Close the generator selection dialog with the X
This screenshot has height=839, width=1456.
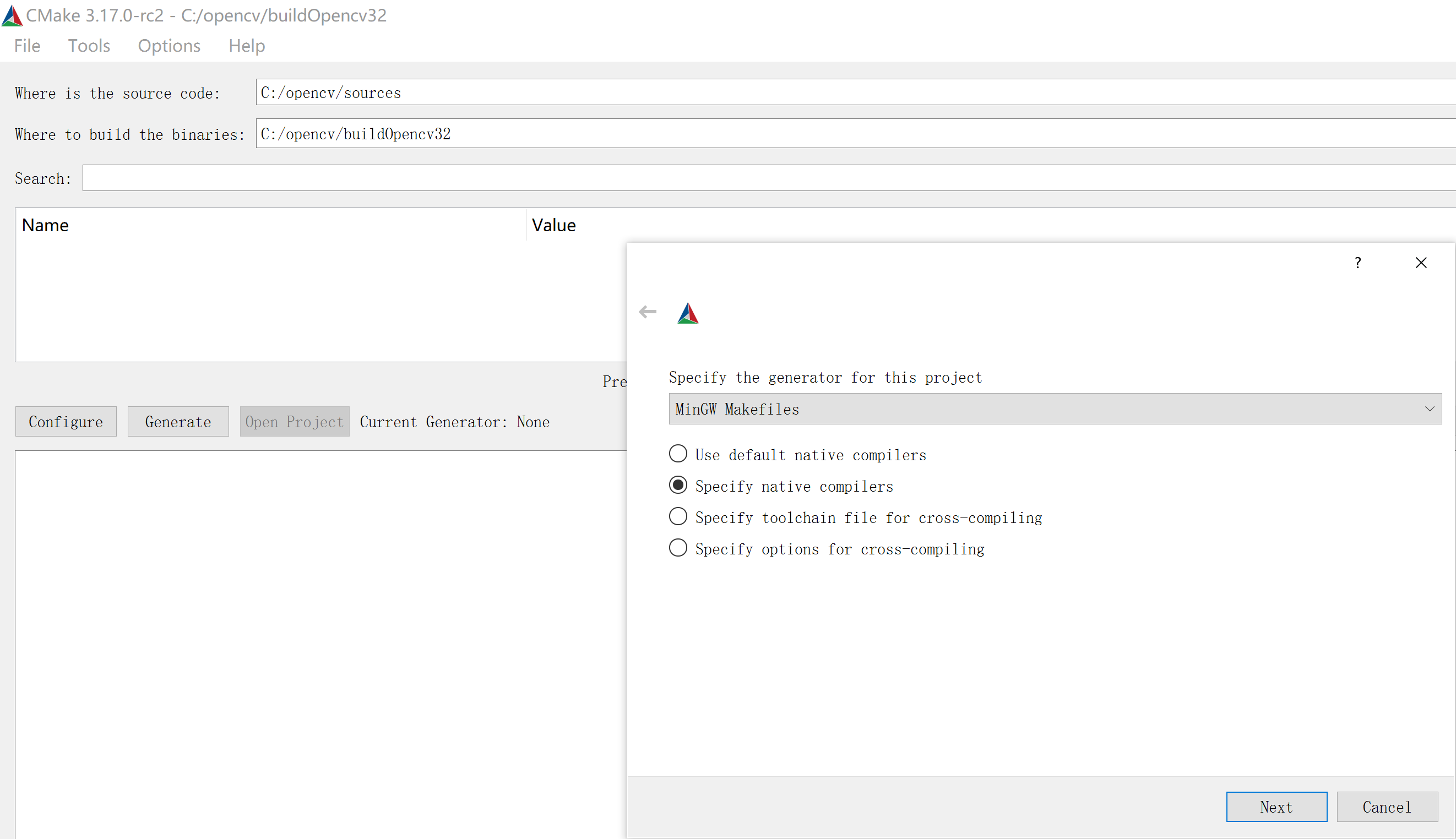tap(1421, 262)
